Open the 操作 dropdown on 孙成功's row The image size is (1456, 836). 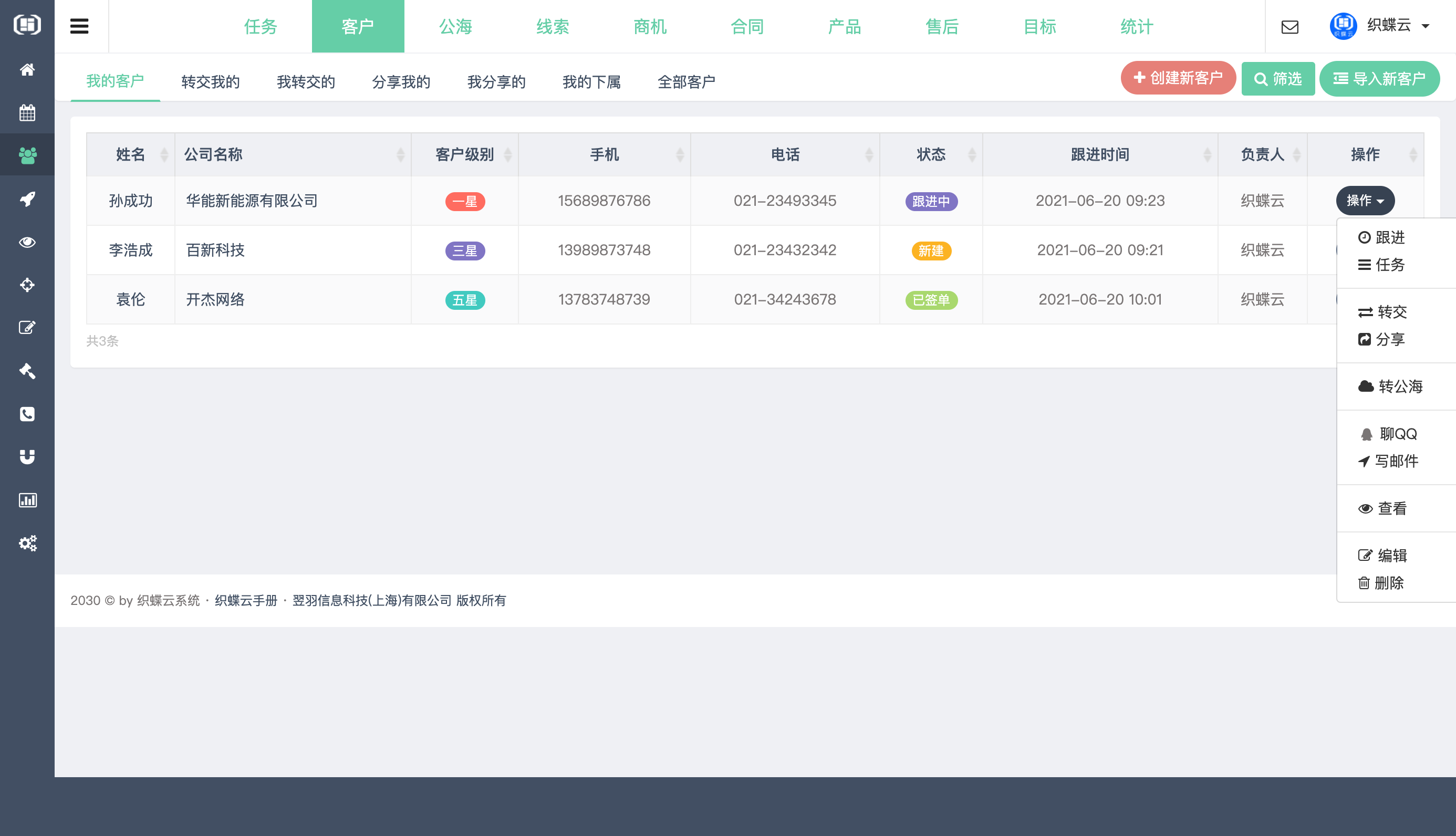(x=1365, y=201)
